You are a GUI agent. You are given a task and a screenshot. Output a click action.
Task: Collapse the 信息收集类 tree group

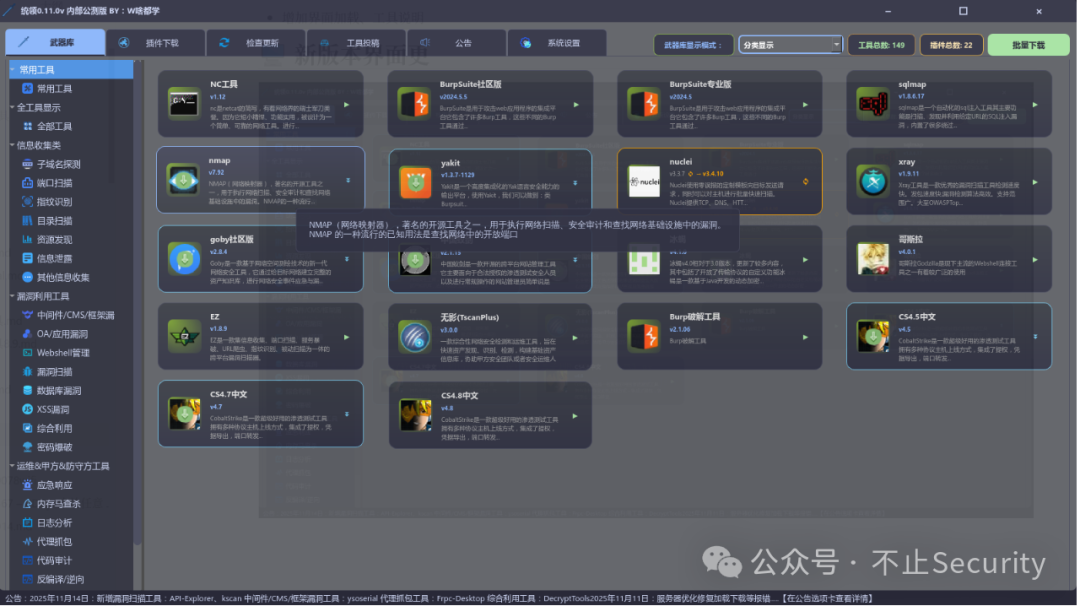[x=12, y=145]
